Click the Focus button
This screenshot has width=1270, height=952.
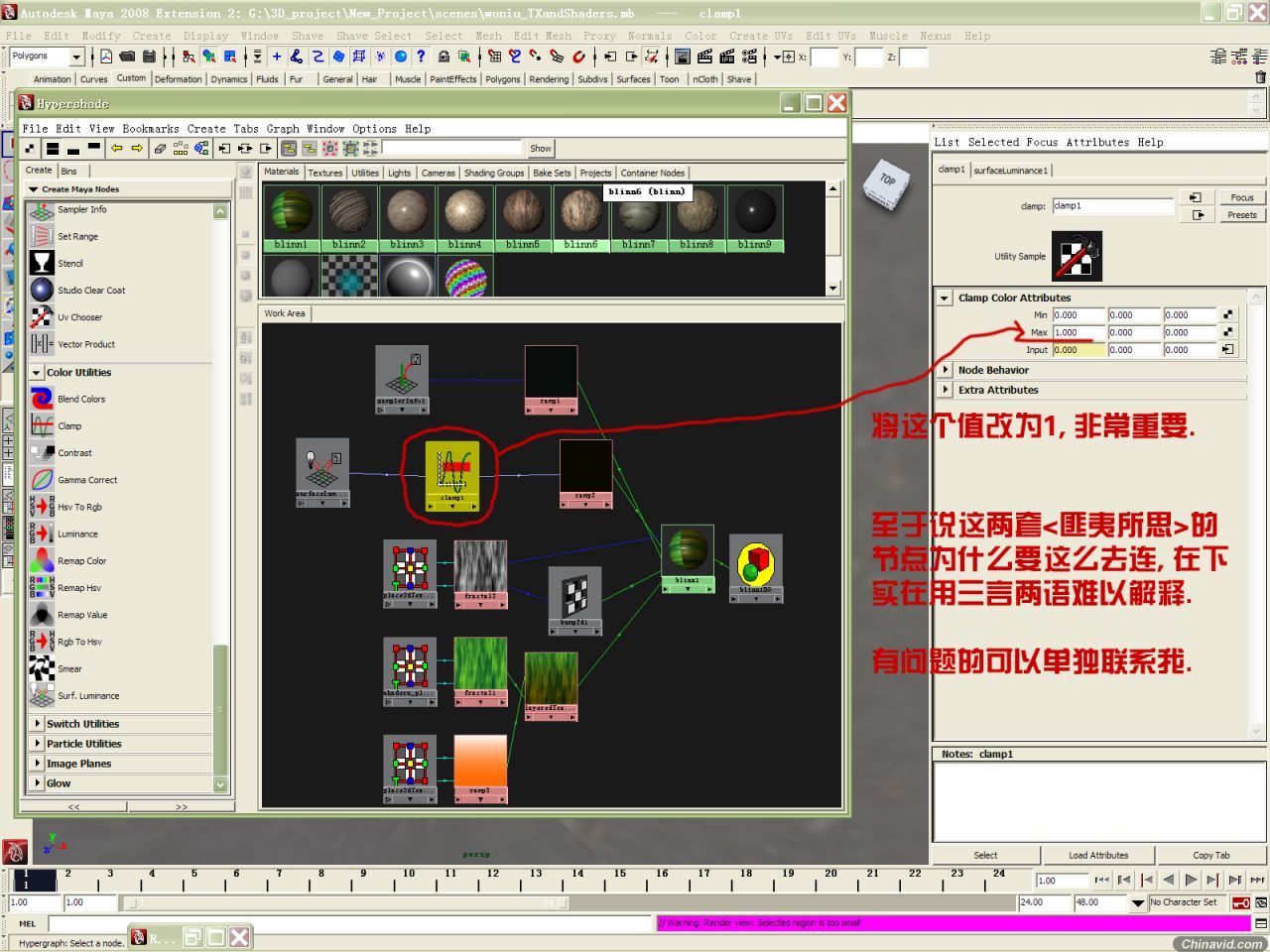(1241, 197)
